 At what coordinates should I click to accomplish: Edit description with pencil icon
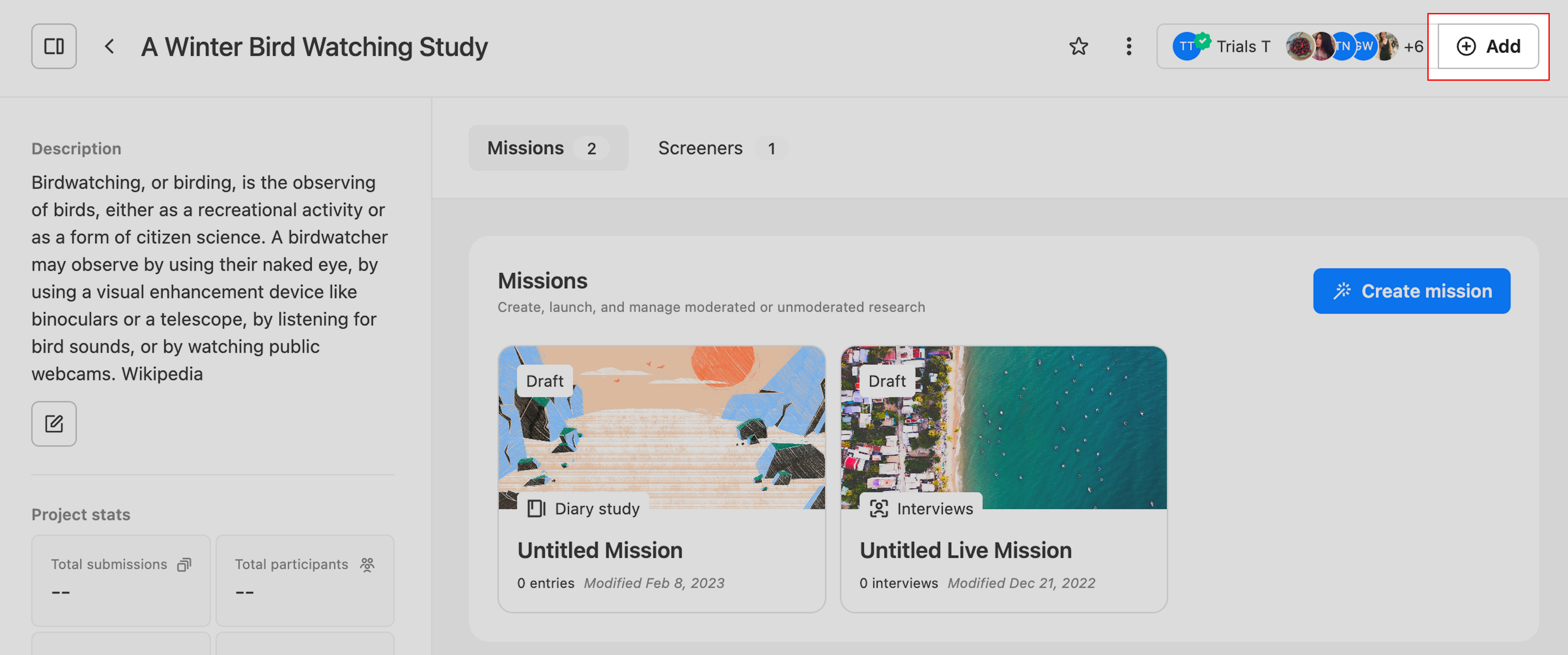tap(54, 424)
